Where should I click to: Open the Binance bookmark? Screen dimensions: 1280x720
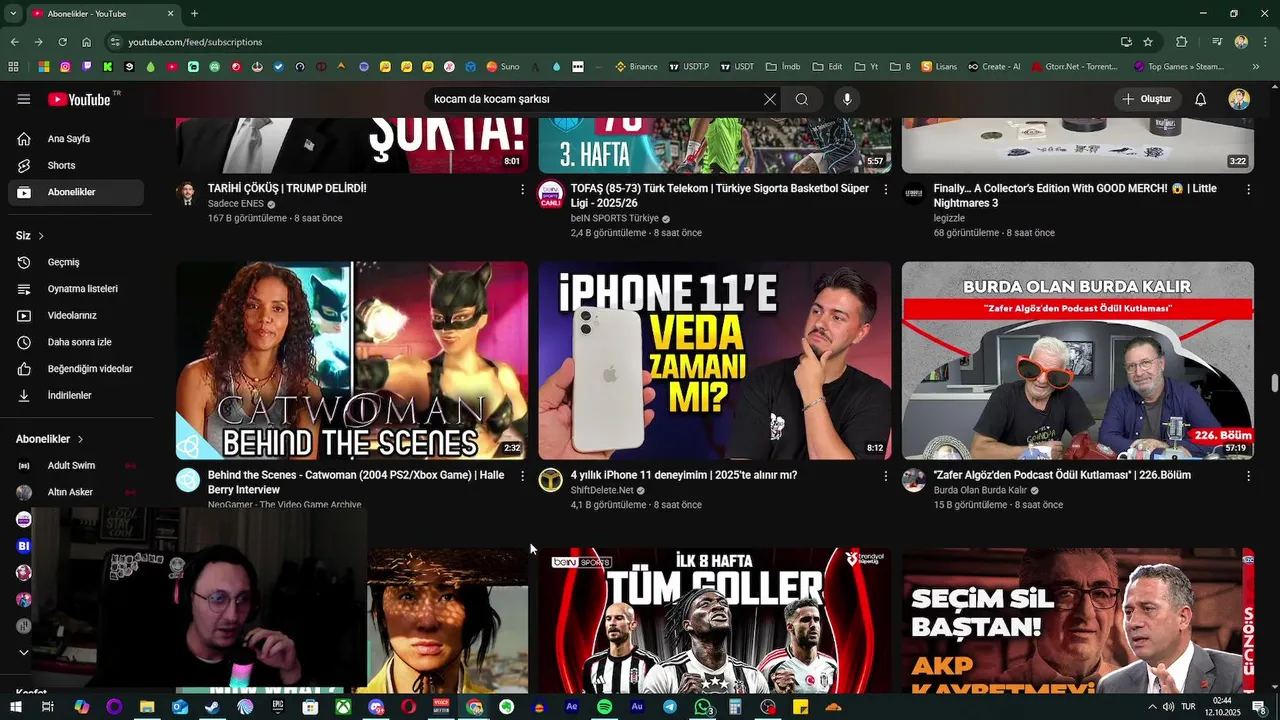click(636, 67)
